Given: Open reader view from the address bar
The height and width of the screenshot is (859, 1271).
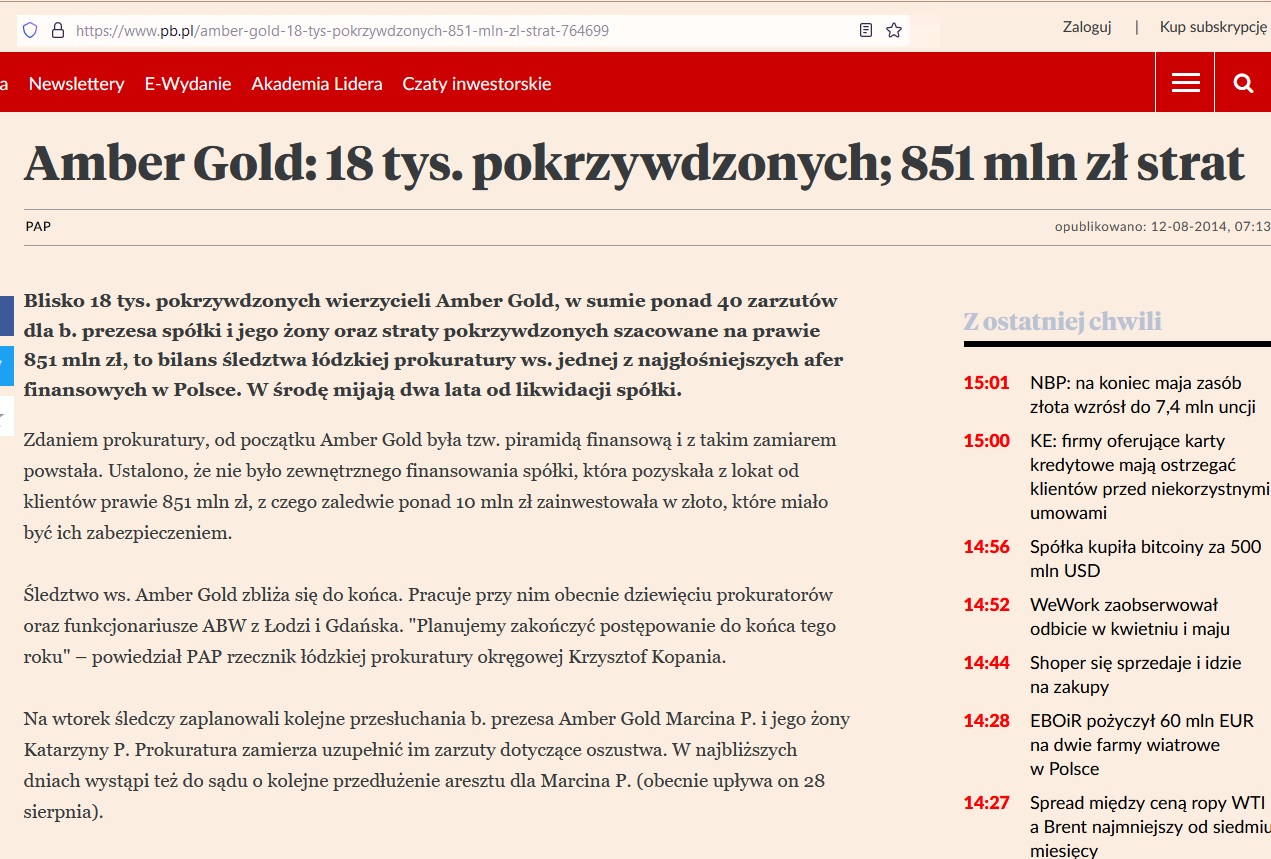Looking at the screenshot, I should pyautogui.click(x=864, y=31).
